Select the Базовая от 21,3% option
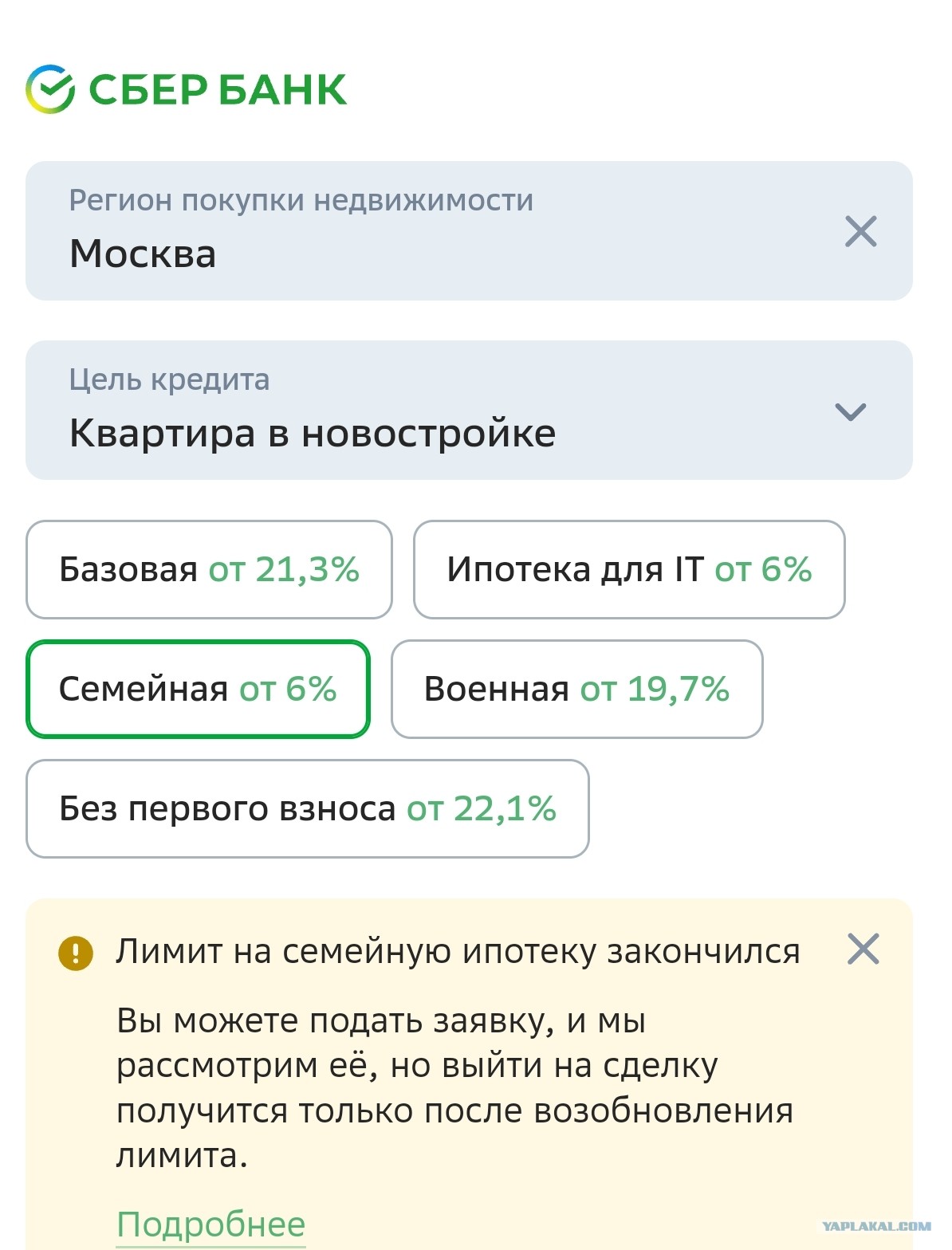The height and width of the screenshot is (1250, 952). click(209, 569)
